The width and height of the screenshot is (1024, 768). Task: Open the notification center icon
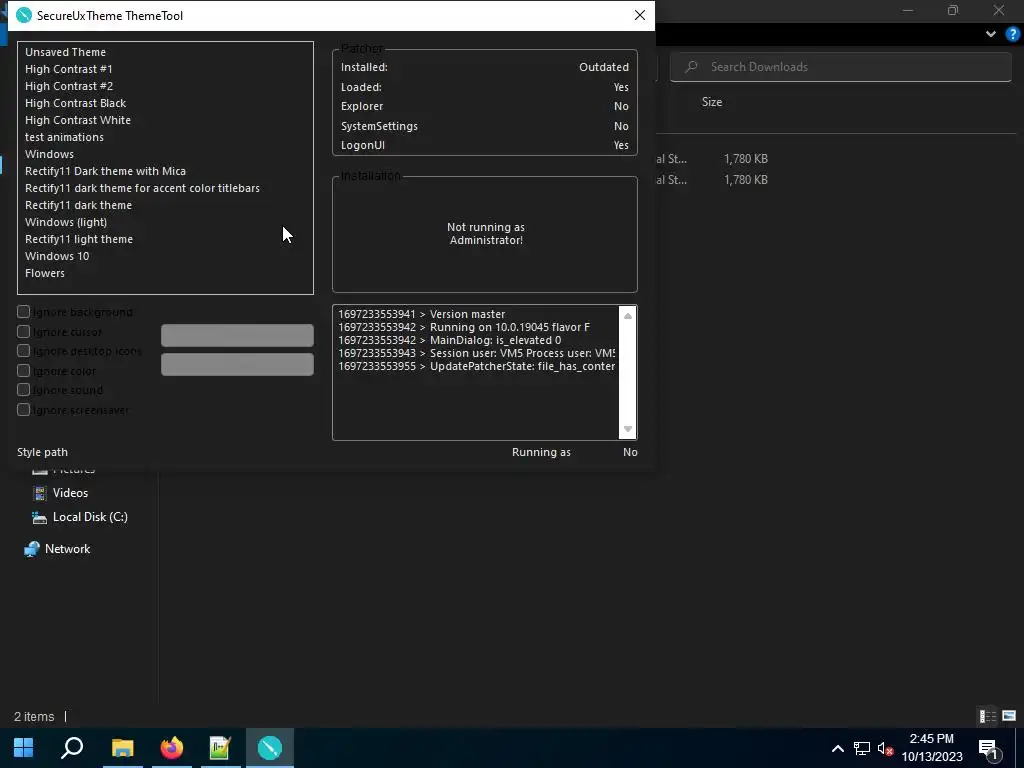[x=989, y=749]
